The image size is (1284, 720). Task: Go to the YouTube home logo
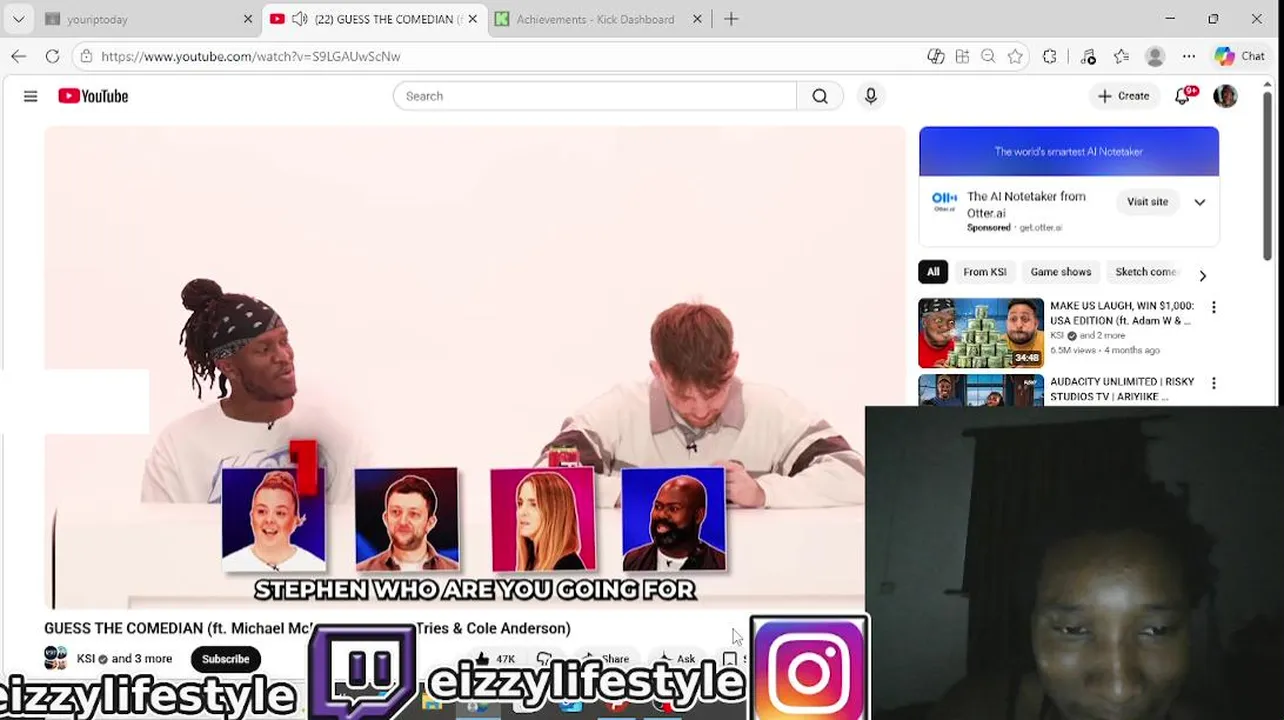pyautogui.click(x=93, y=96)
